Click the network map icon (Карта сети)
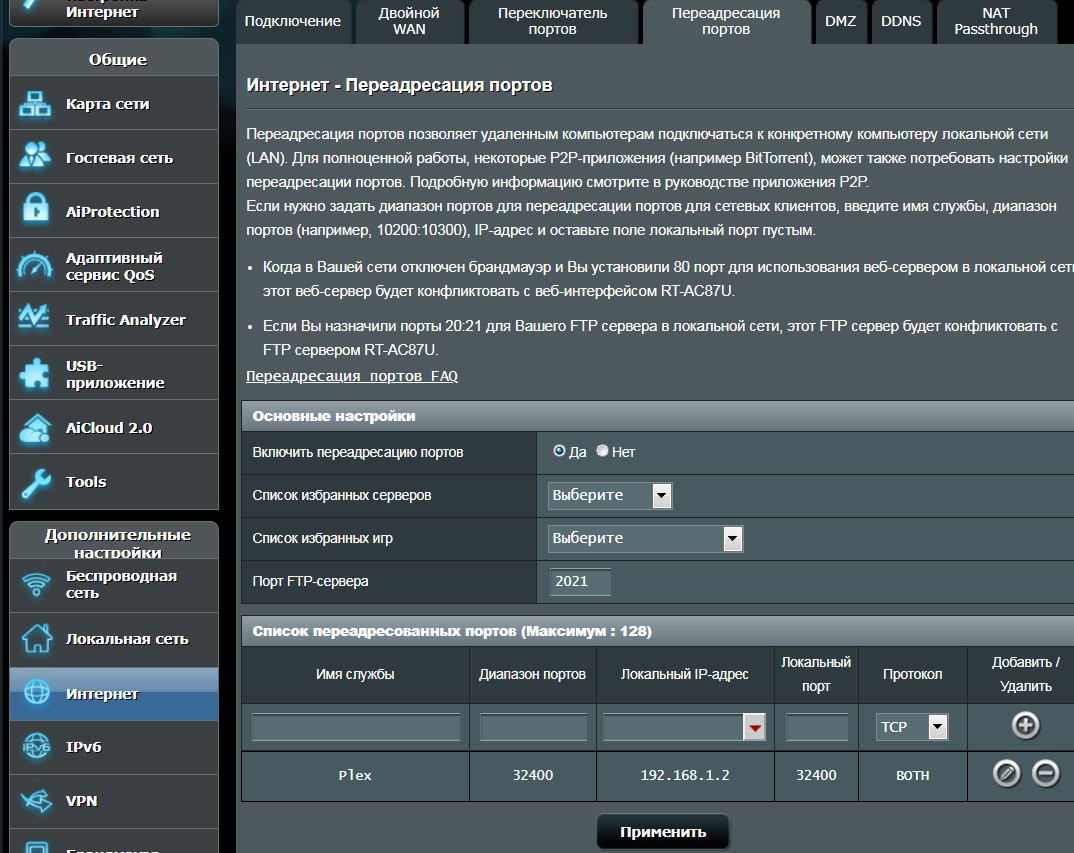The image size is (1074, 853). pos(36,104)
